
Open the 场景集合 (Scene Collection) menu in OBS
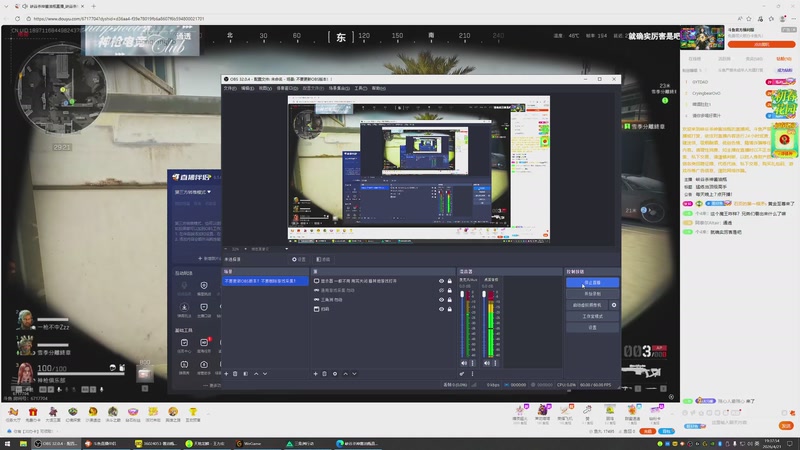339,88
